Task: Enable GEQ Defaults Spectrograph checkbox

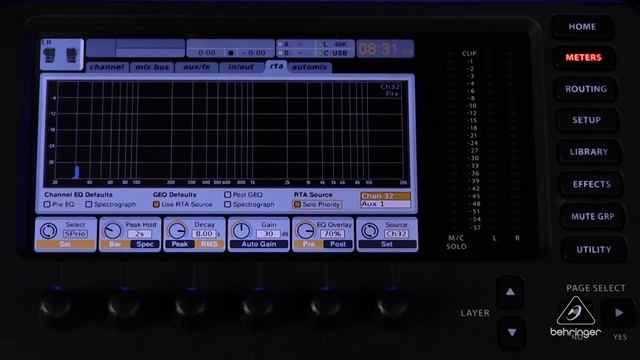Action: click(228, 204)
